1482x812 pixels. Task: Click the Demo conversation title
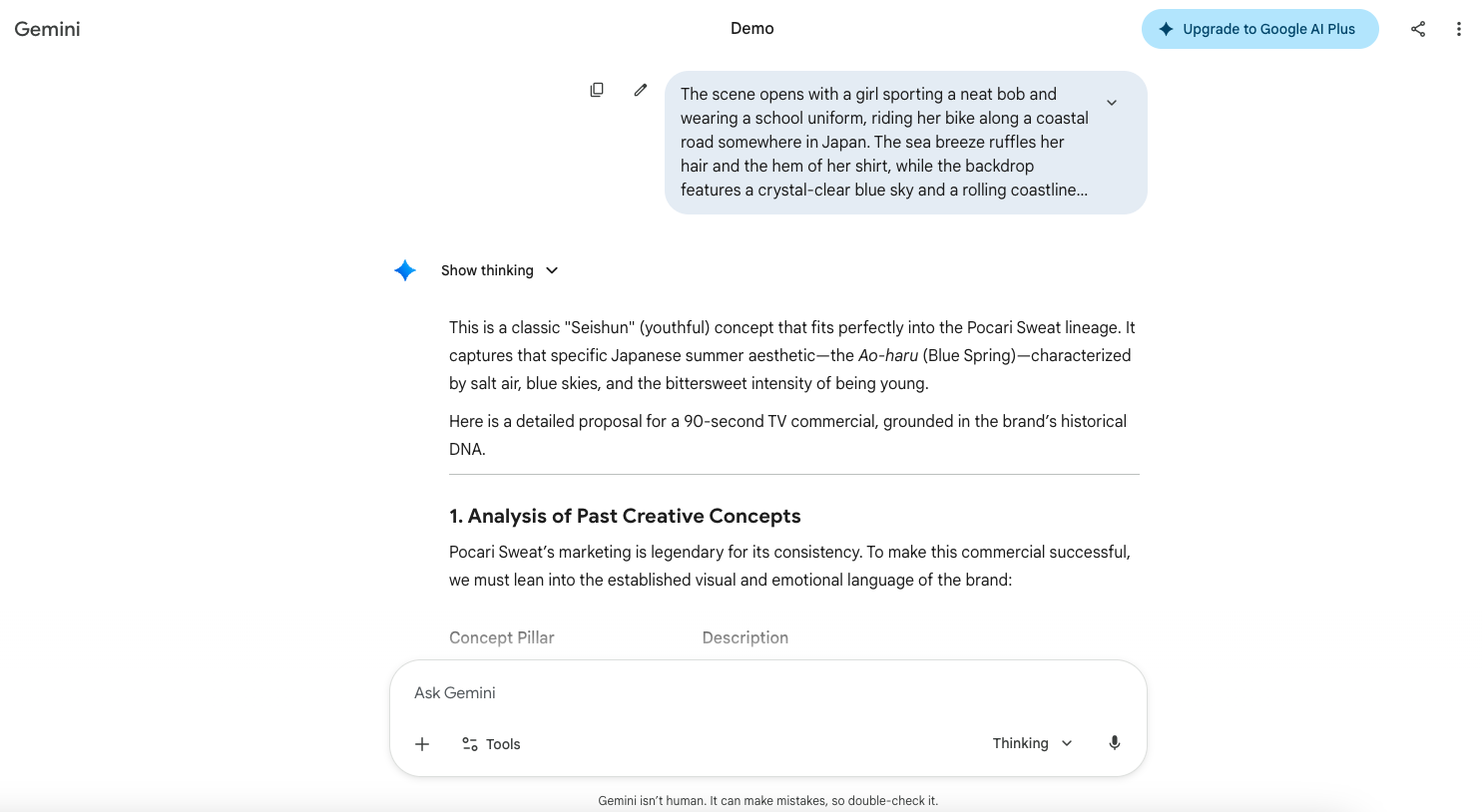click(751, 29)
